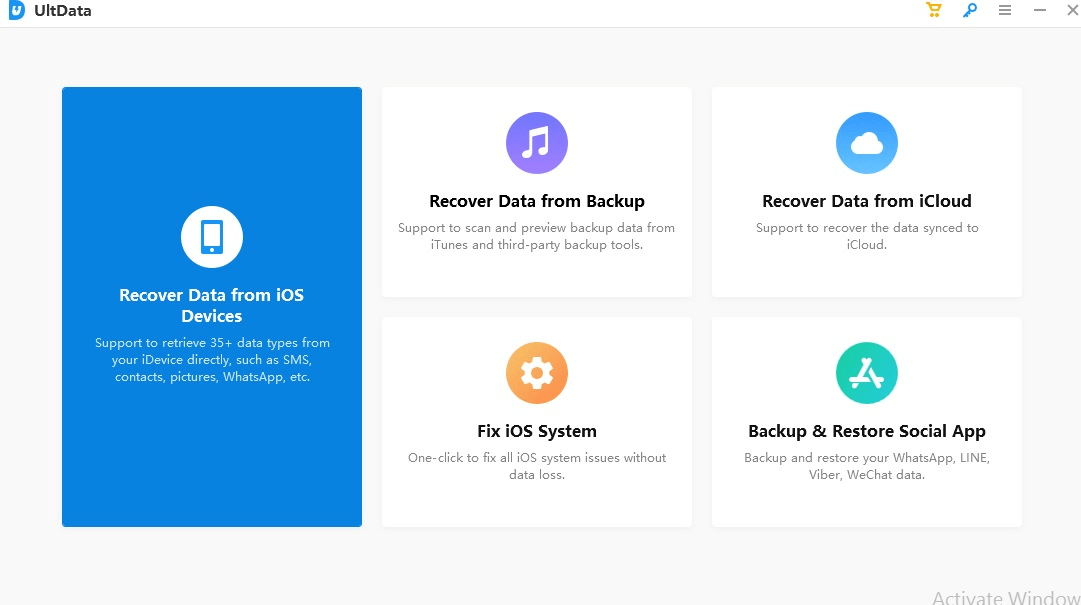Click the one-click fix description text
The height and width of the screenshot is (605, 1081).
click(x=536, y=466)
